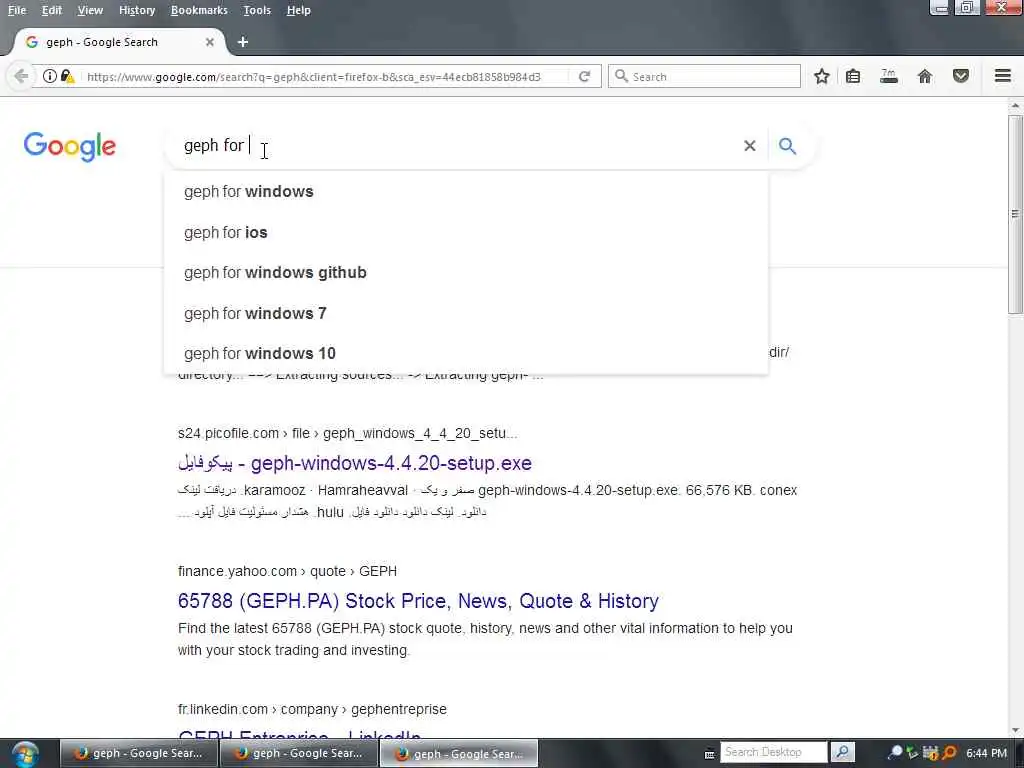Show bookmarks list icon in the toolbar

click(x=853, y=76)
